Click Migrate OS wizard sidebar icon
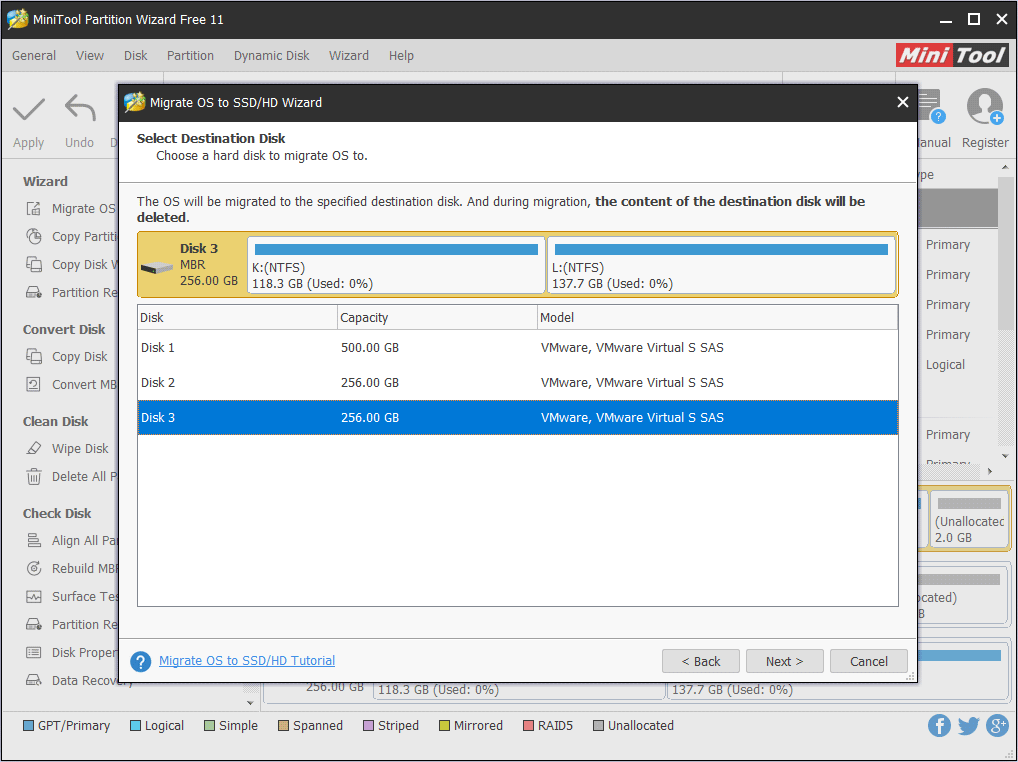The height and width of the screenshot is (762, 1018). click(34, 208)
